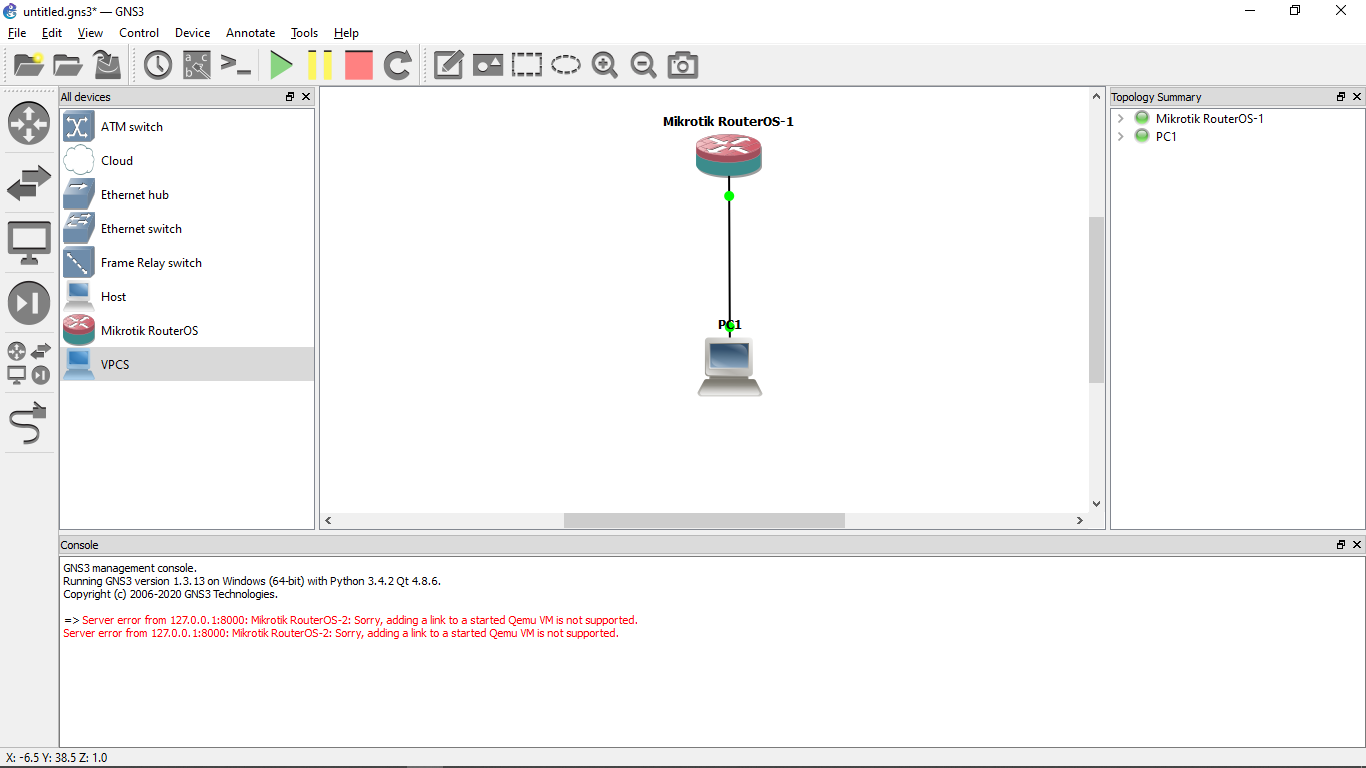
Task: Close the All devices panel
Action: pyautogui.click(x=306, y=97)
